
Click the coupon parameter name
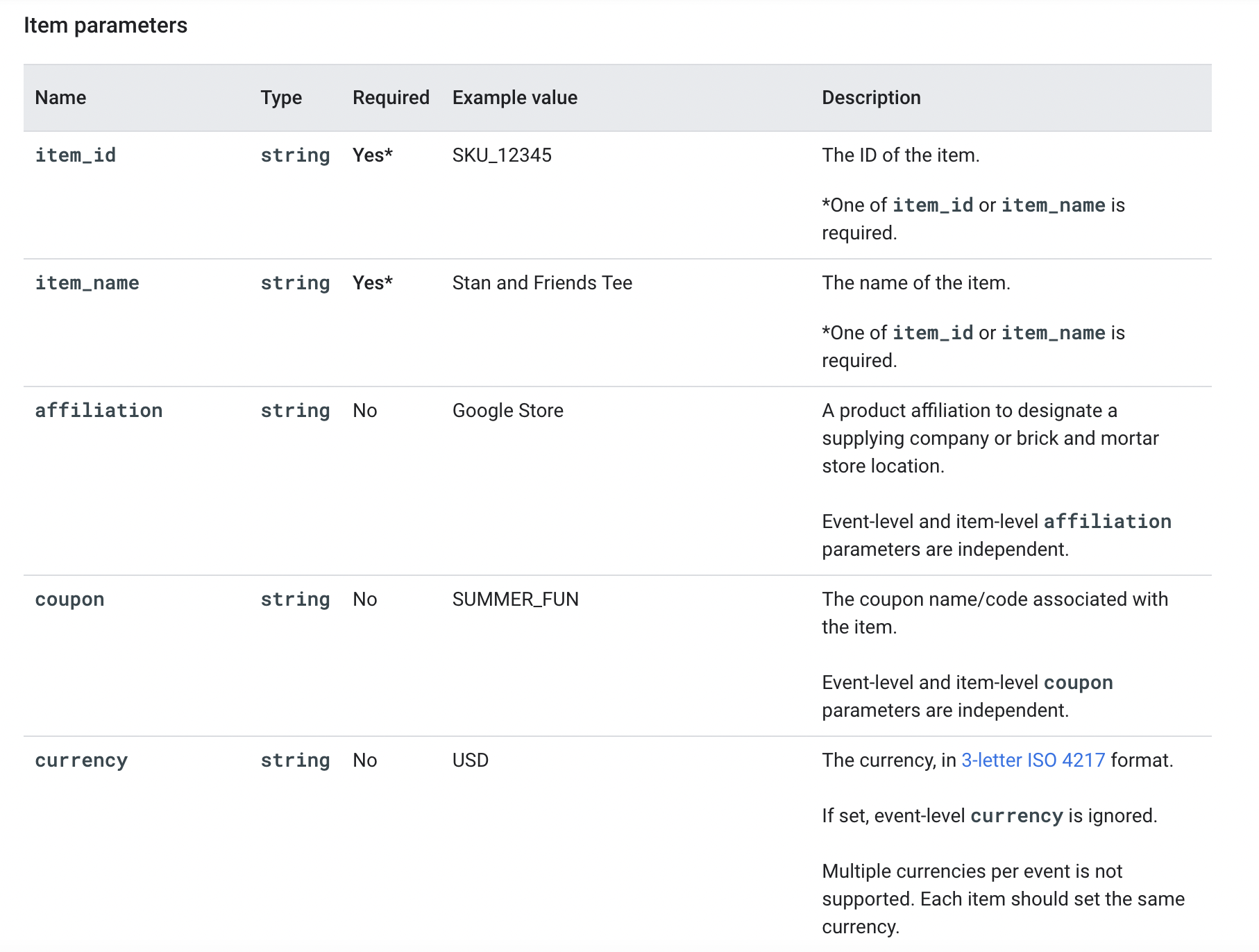point(69,599)
